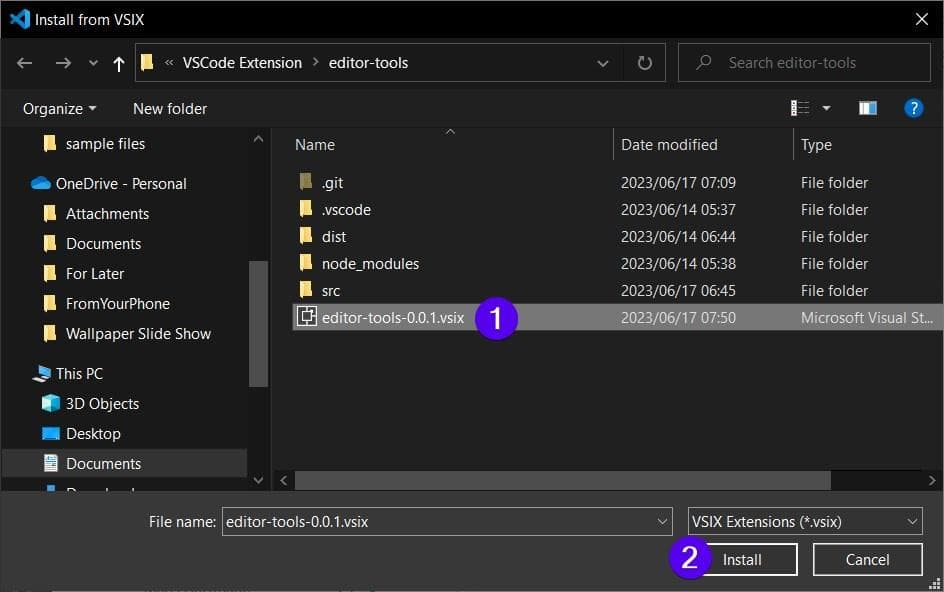This screenshot has height=592, width=944.
Task: Go back using the left arrow
Action: pos(25,63)
